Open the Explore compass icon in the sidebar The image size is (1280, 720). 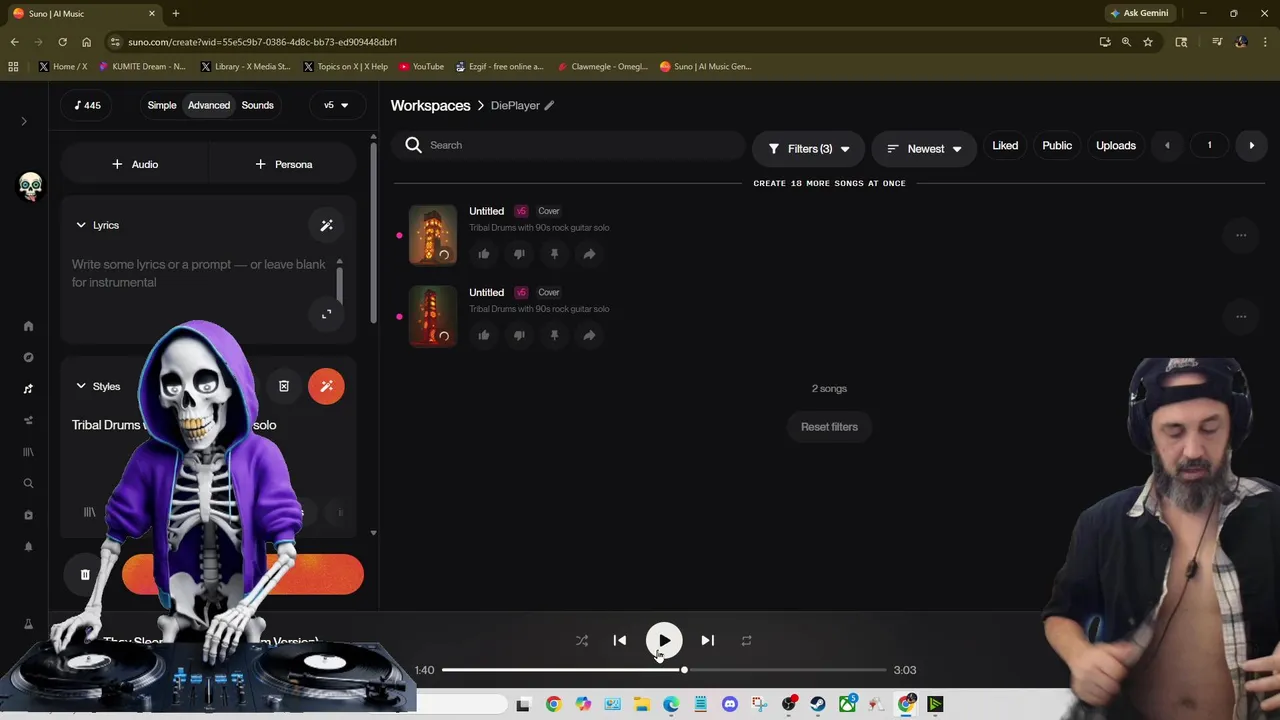[28, 357]
